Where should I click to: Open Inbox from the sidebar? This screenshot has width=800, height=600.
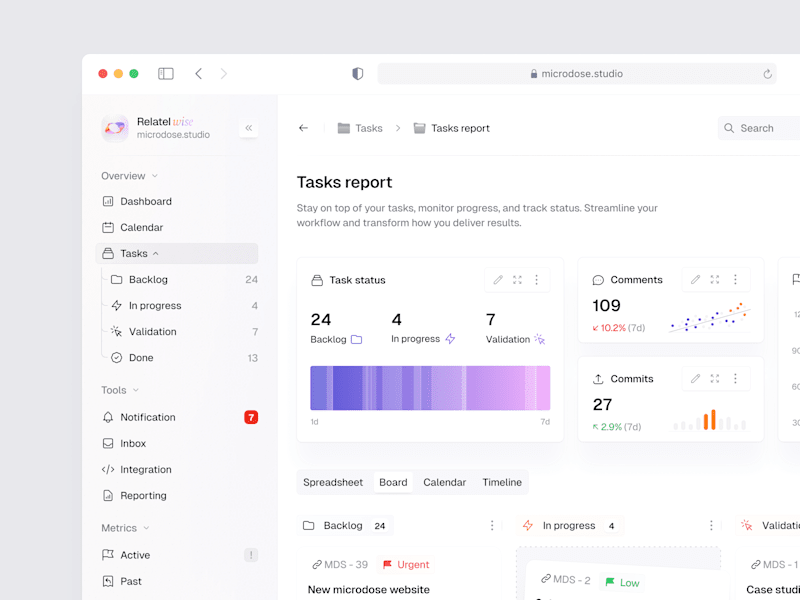tap(177, 443)
